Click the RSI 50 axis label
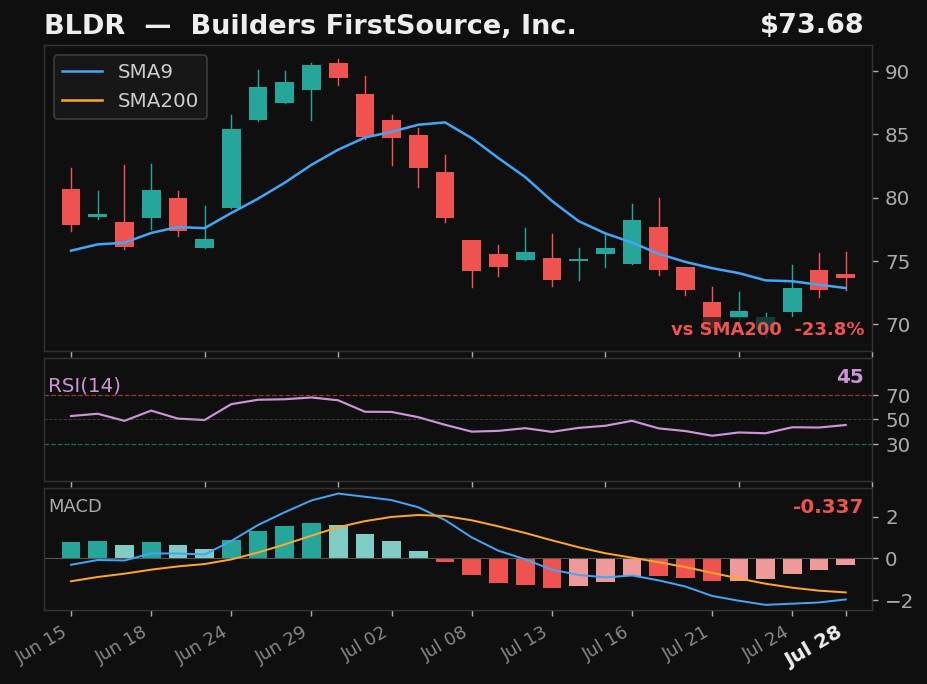 click(897, 420)
